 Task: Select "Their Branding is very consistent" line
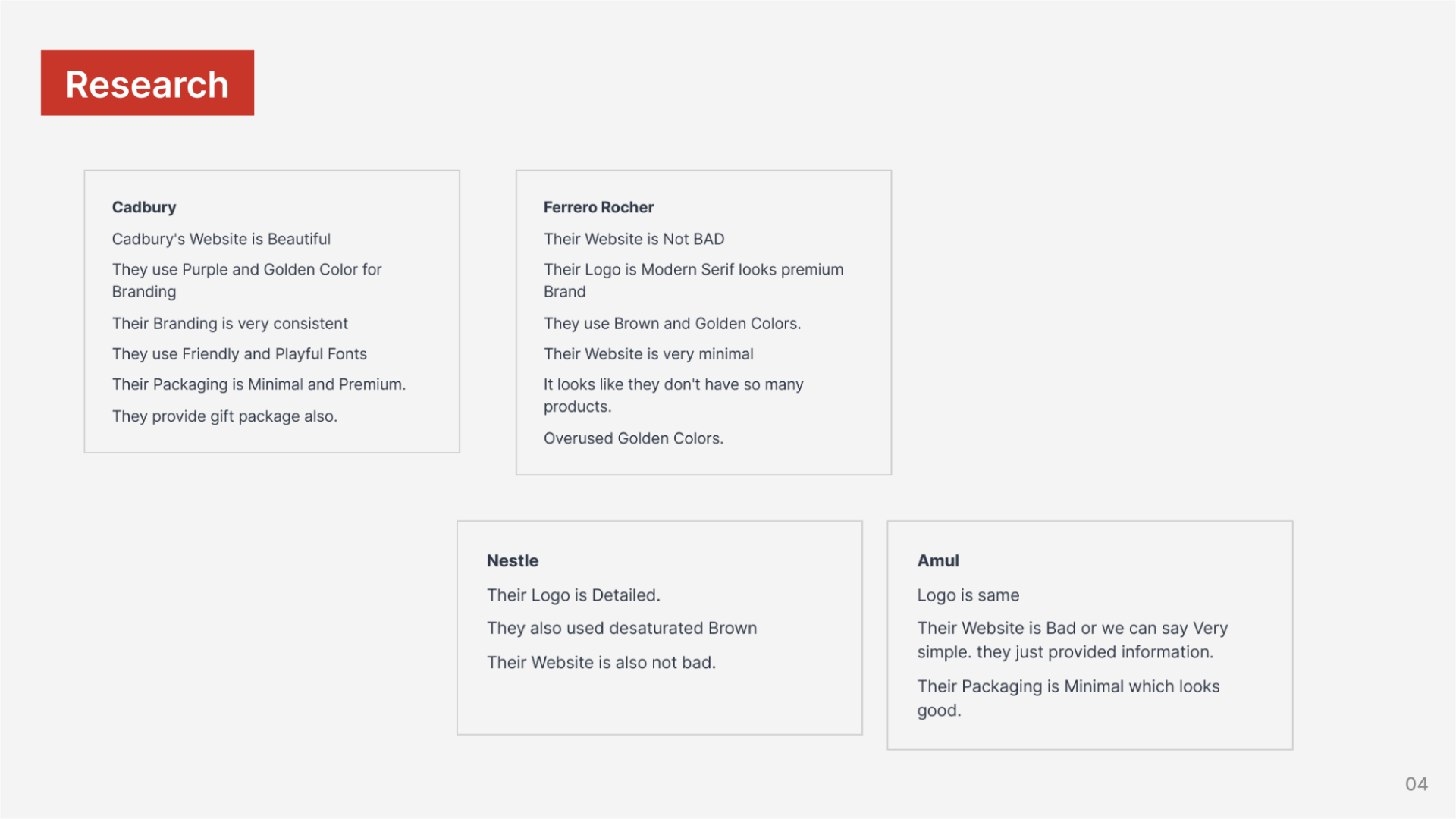pos(230,324)
